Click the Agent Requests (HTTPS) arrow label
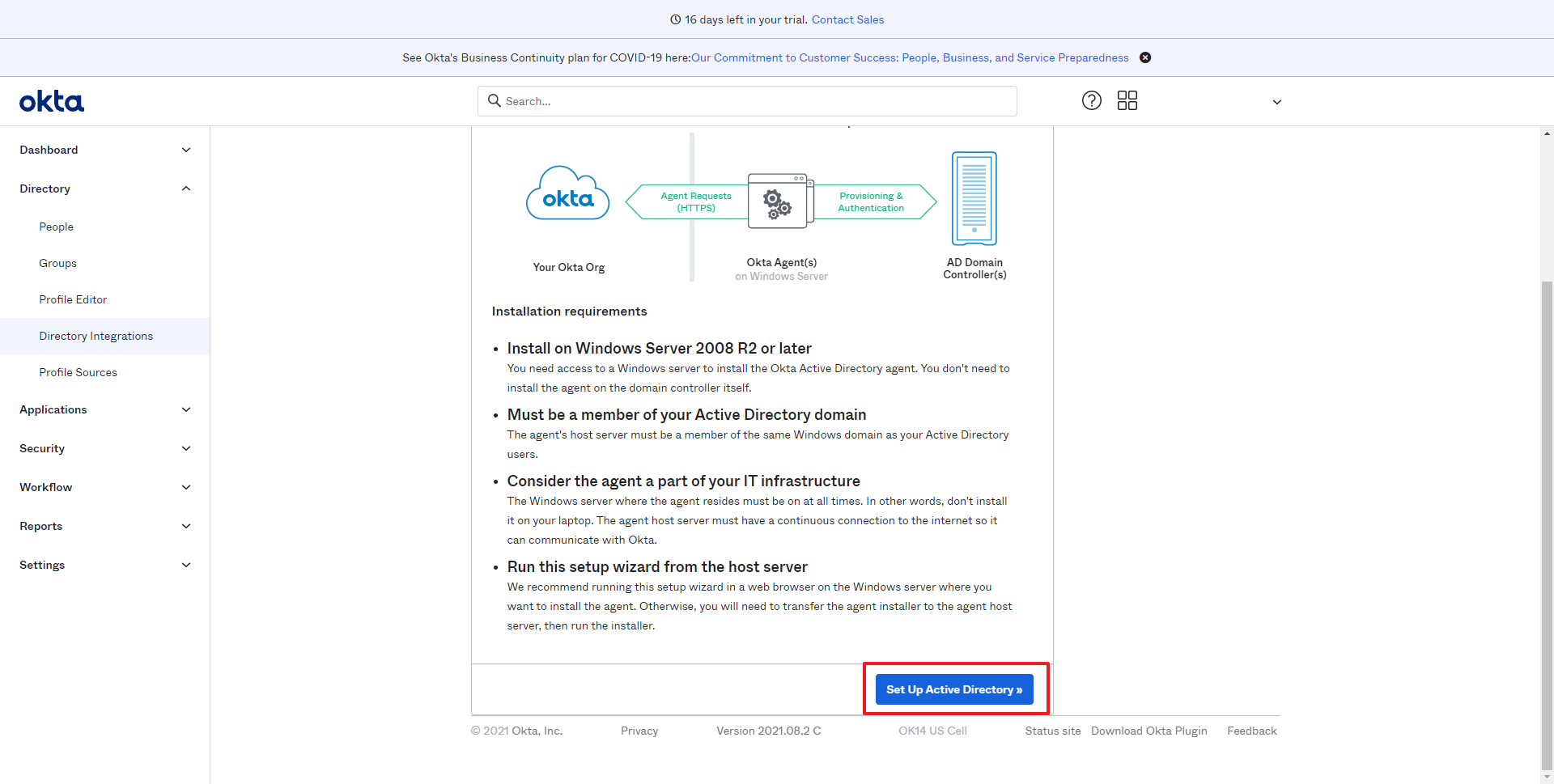 click(x=696, y=201)
